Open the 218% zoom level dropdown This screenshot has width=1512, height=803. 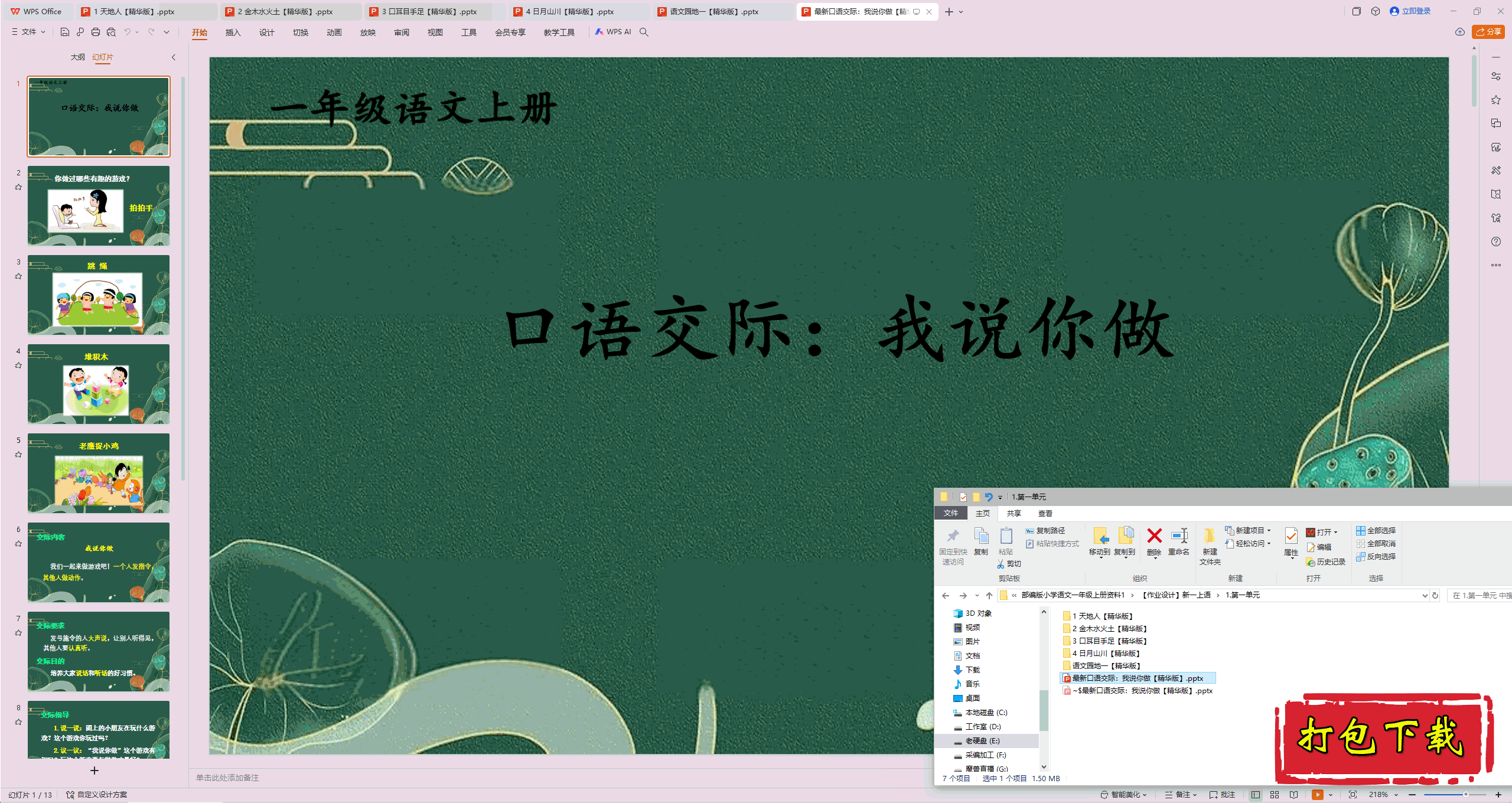[x=1384, y=795]
